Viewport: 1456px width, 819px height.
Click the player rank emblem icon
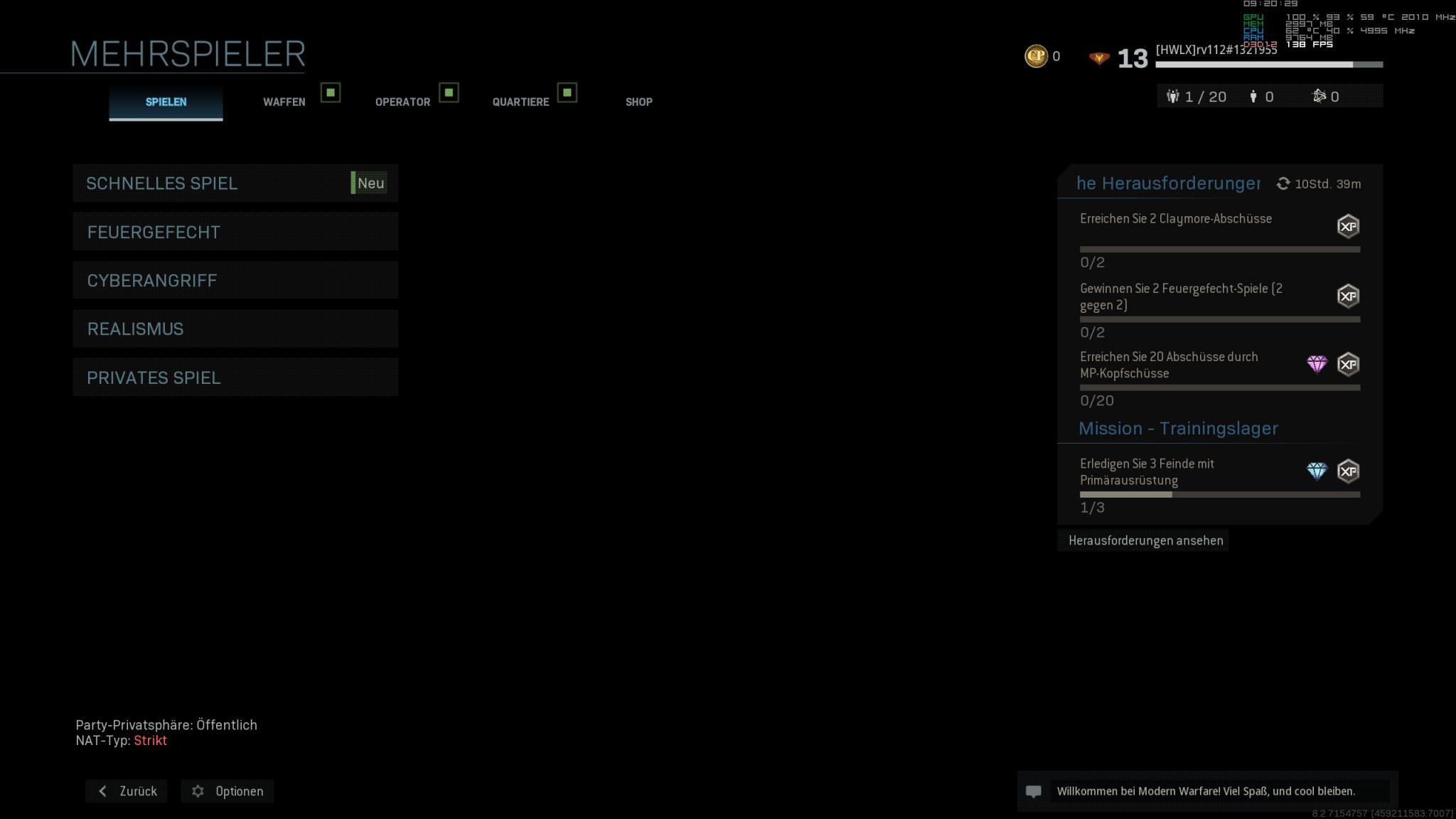(1098, 58)
